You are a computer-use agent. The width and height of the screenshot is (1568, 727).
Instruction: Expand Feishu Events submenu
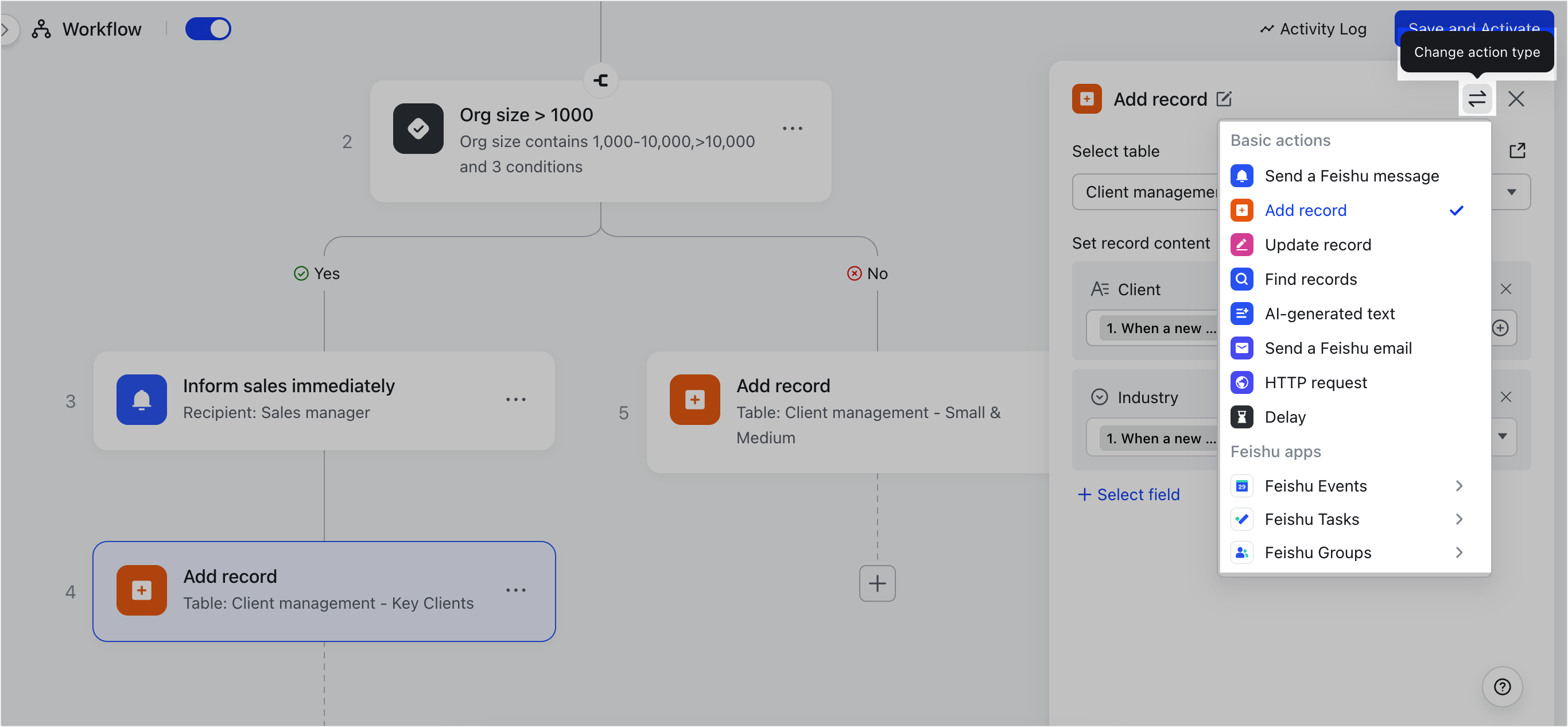click(1354, 486)
